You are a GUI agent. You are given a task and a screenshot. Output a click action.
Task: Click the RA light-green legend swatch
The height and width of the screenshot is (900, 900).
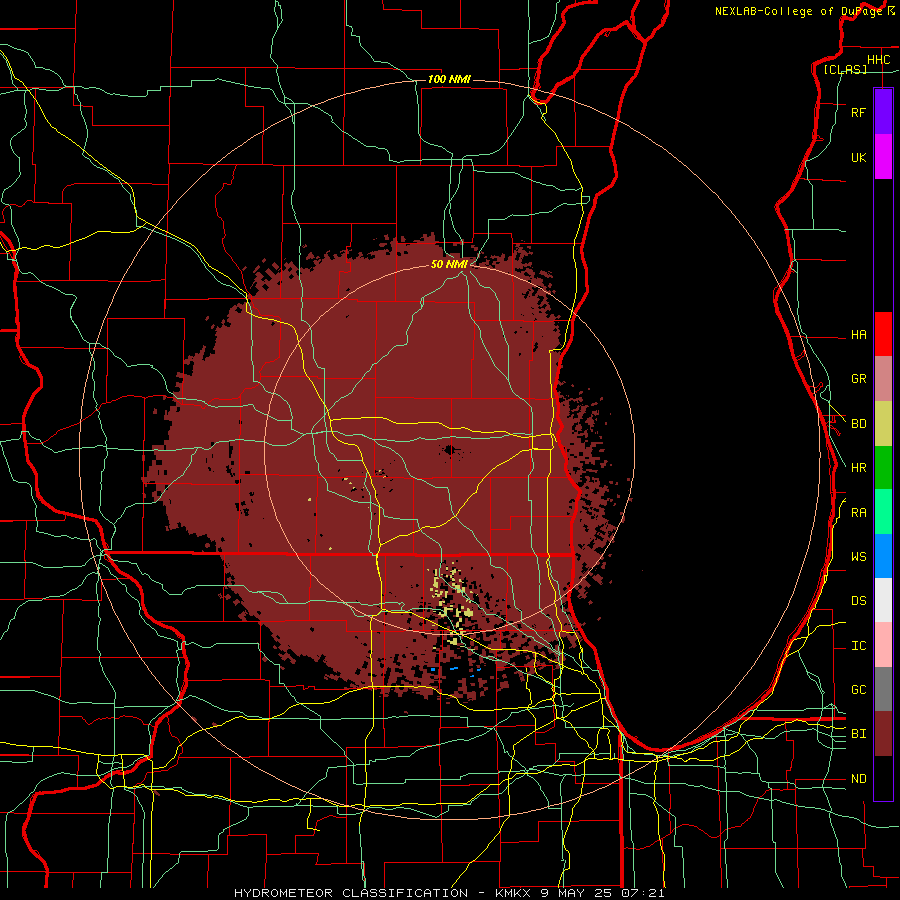(x=883, y=512)
